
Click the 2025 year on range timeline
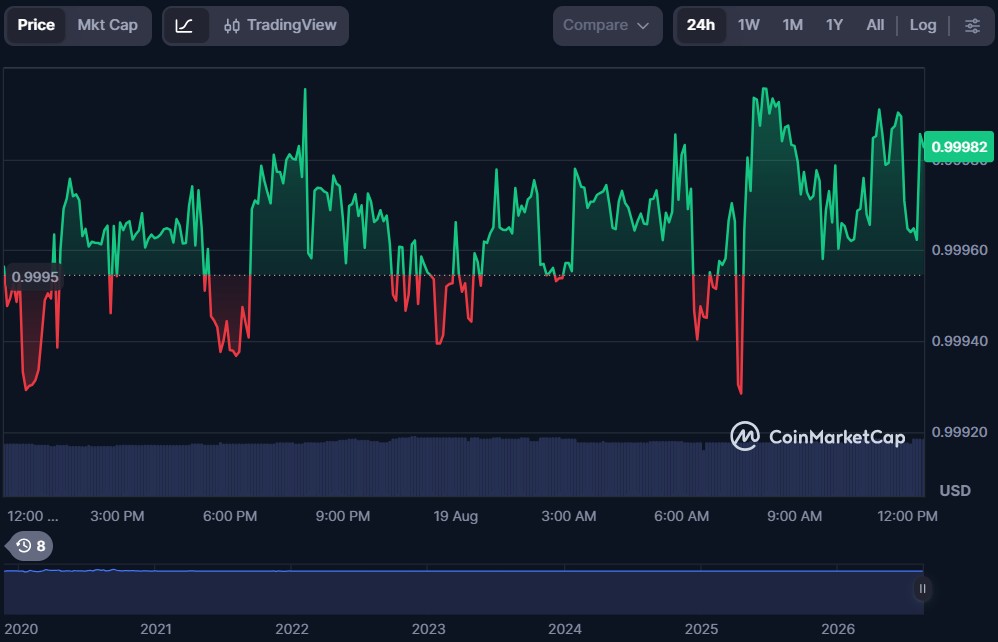point(701,629)
